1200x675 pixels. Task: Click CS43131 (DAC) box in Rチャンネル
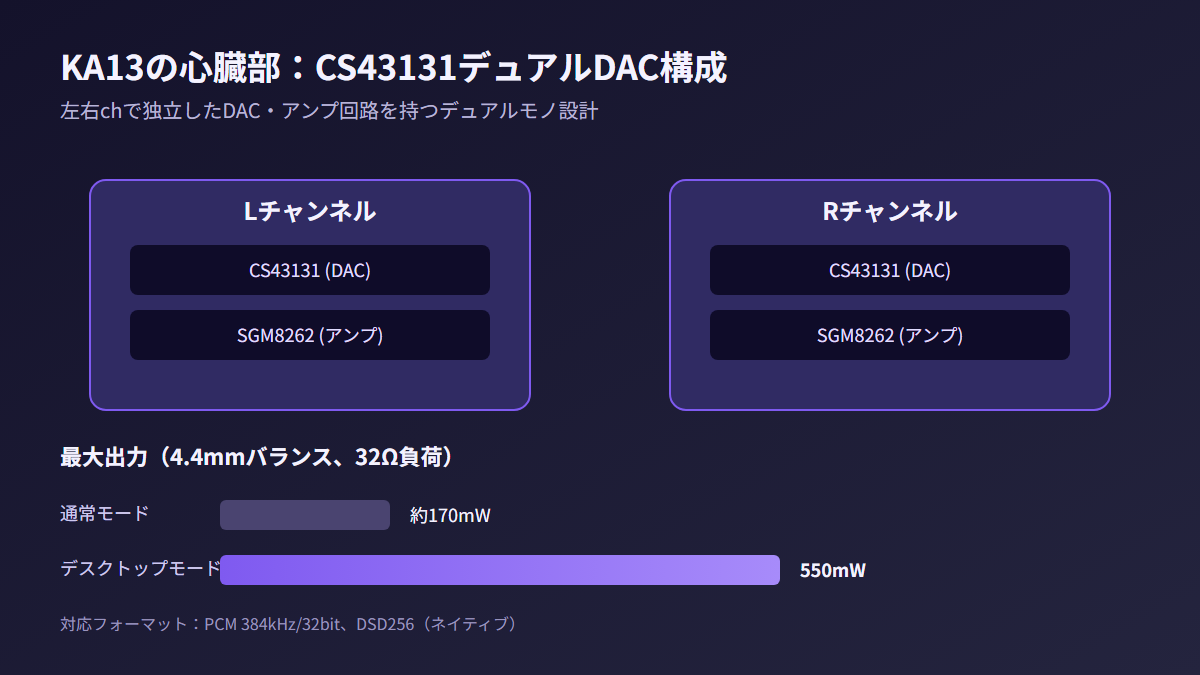[890, 270]
